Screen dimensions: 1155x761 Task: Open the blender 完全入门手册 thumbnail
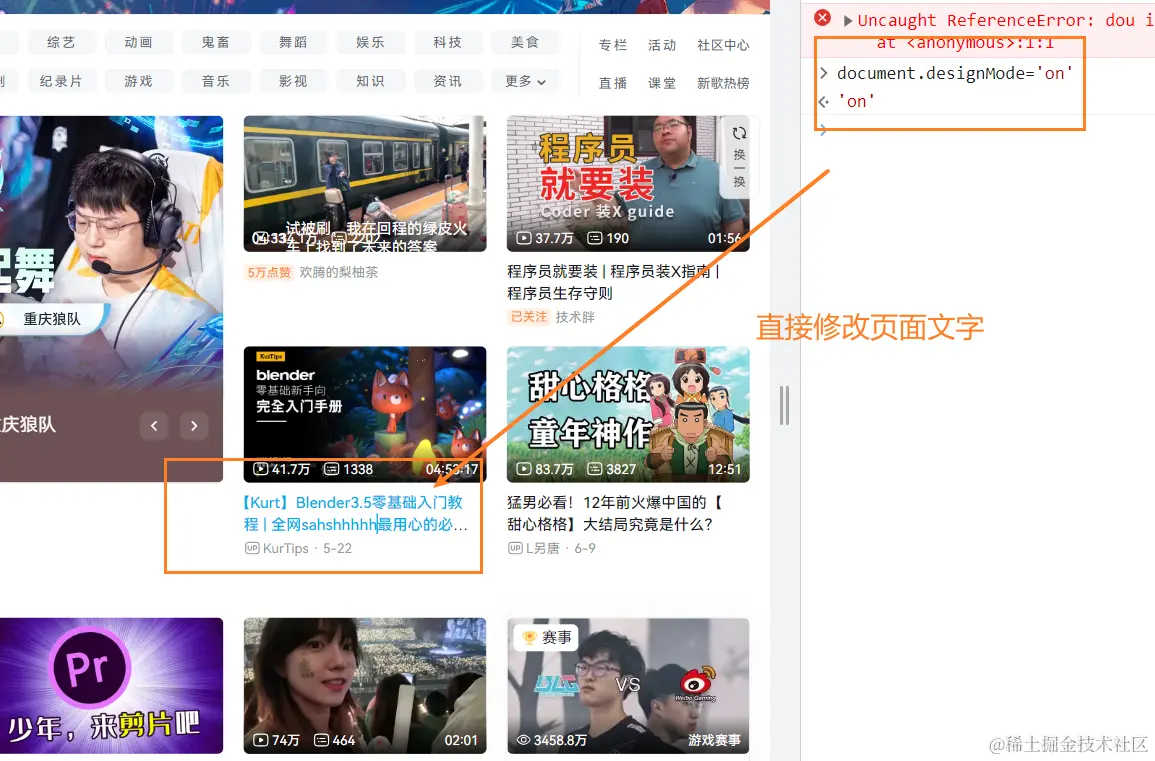click(365, 414)
